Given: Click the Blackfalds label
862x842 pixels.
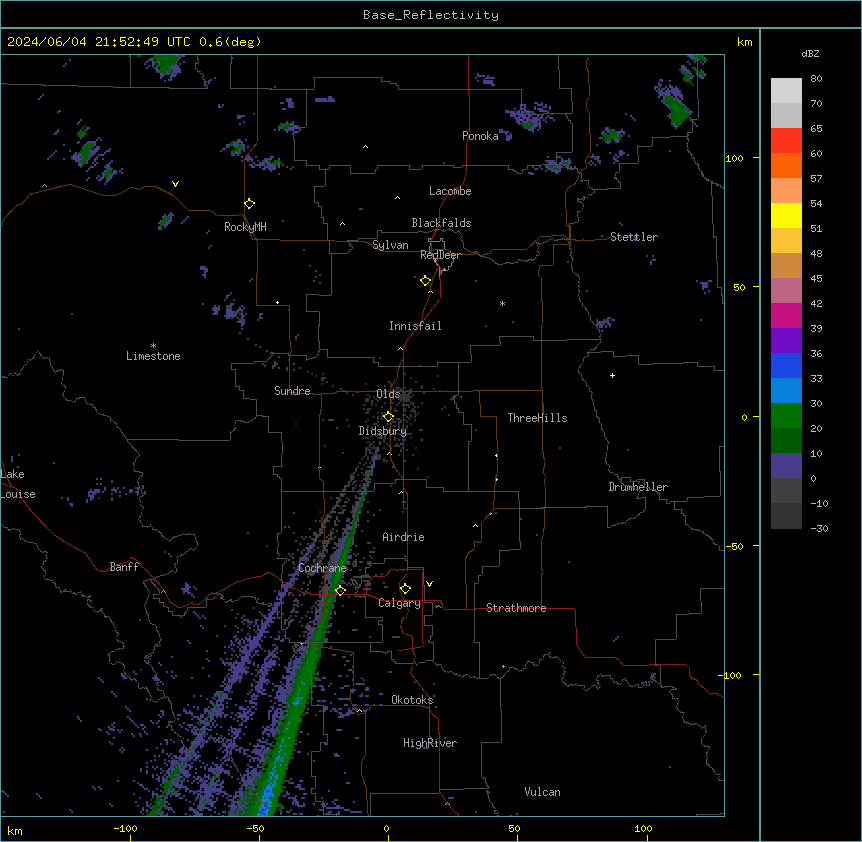Looking at the screenshot, I should (441, 223).
